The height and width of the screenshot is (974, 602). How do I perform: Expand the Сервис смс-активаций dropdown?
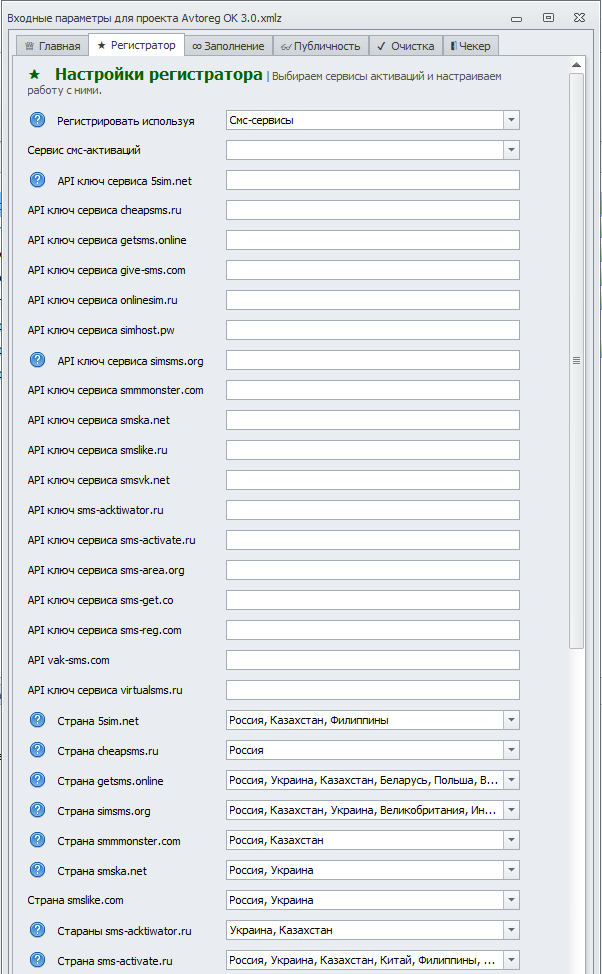(x=511, y=150)
